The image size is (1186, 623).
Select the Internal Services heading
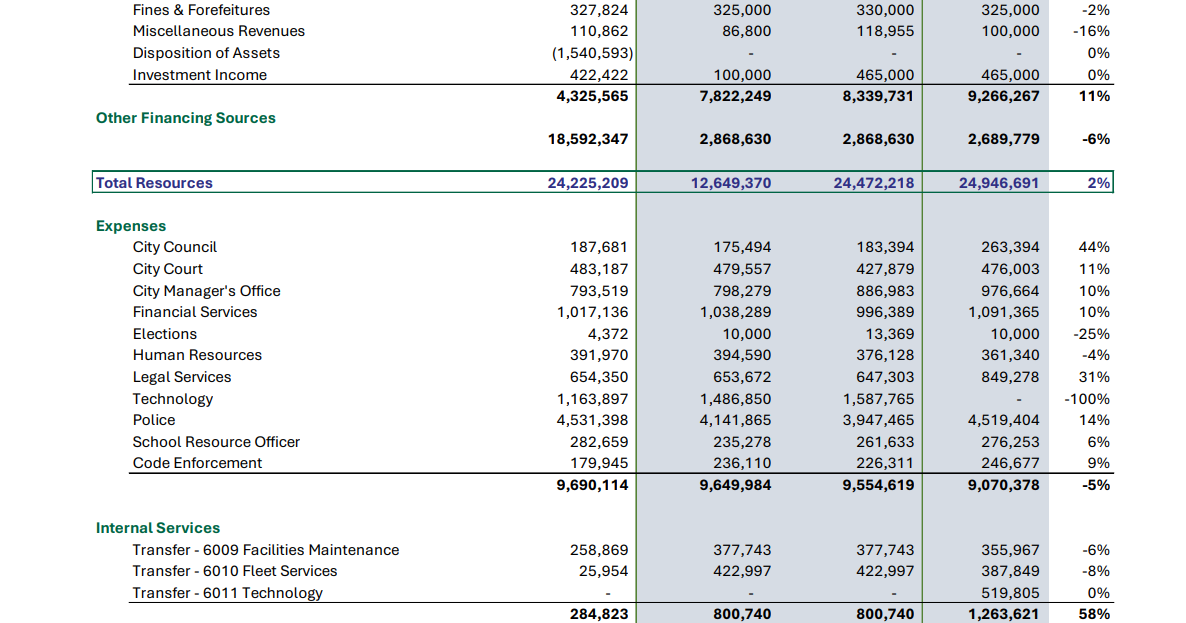click(157, 528)
